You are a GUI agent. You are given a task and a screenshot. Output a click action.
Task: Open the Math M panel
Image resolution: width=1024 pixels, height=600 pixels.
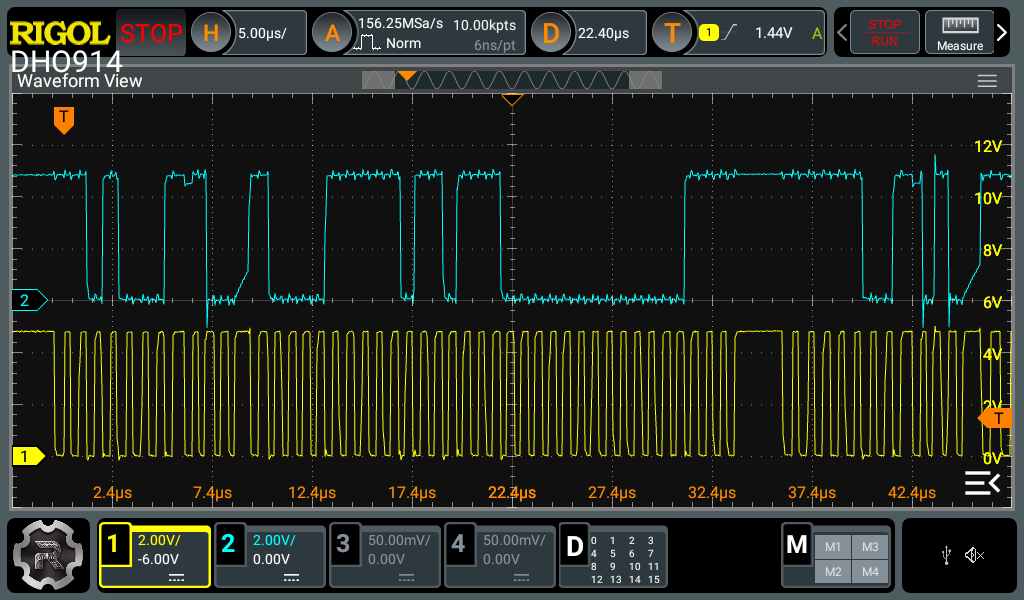[x=797, y=546]
